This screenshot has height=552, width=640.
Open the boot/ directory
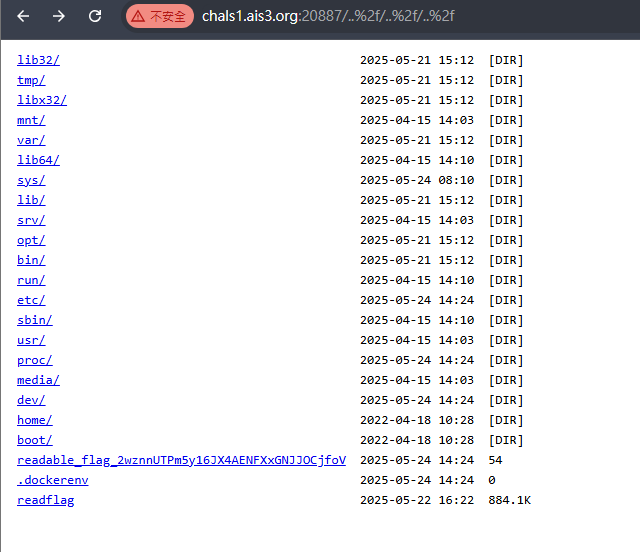(35, 440)
